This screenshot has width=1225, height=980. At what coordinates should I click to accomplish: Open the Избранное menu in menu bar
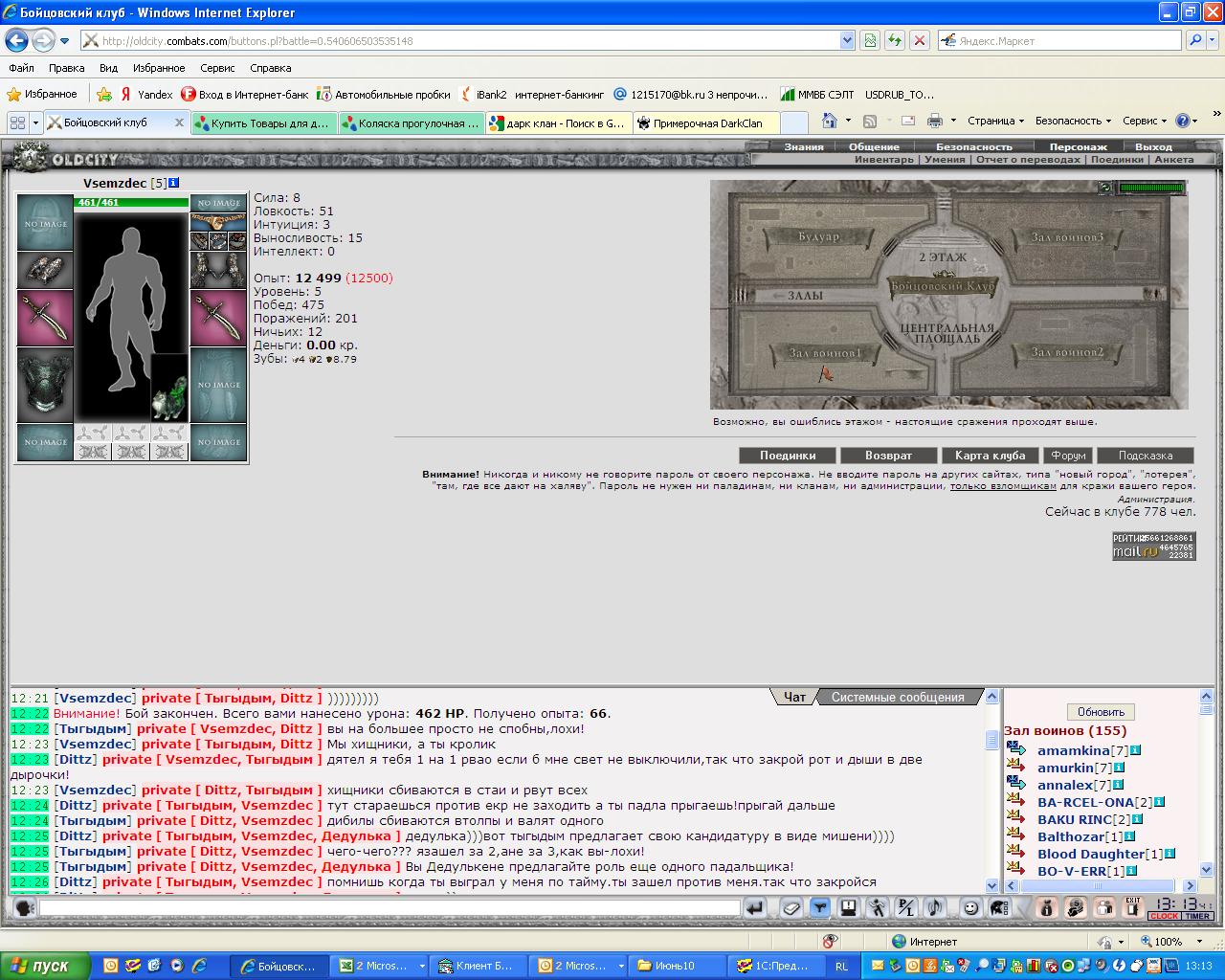(x=159, y=68)
